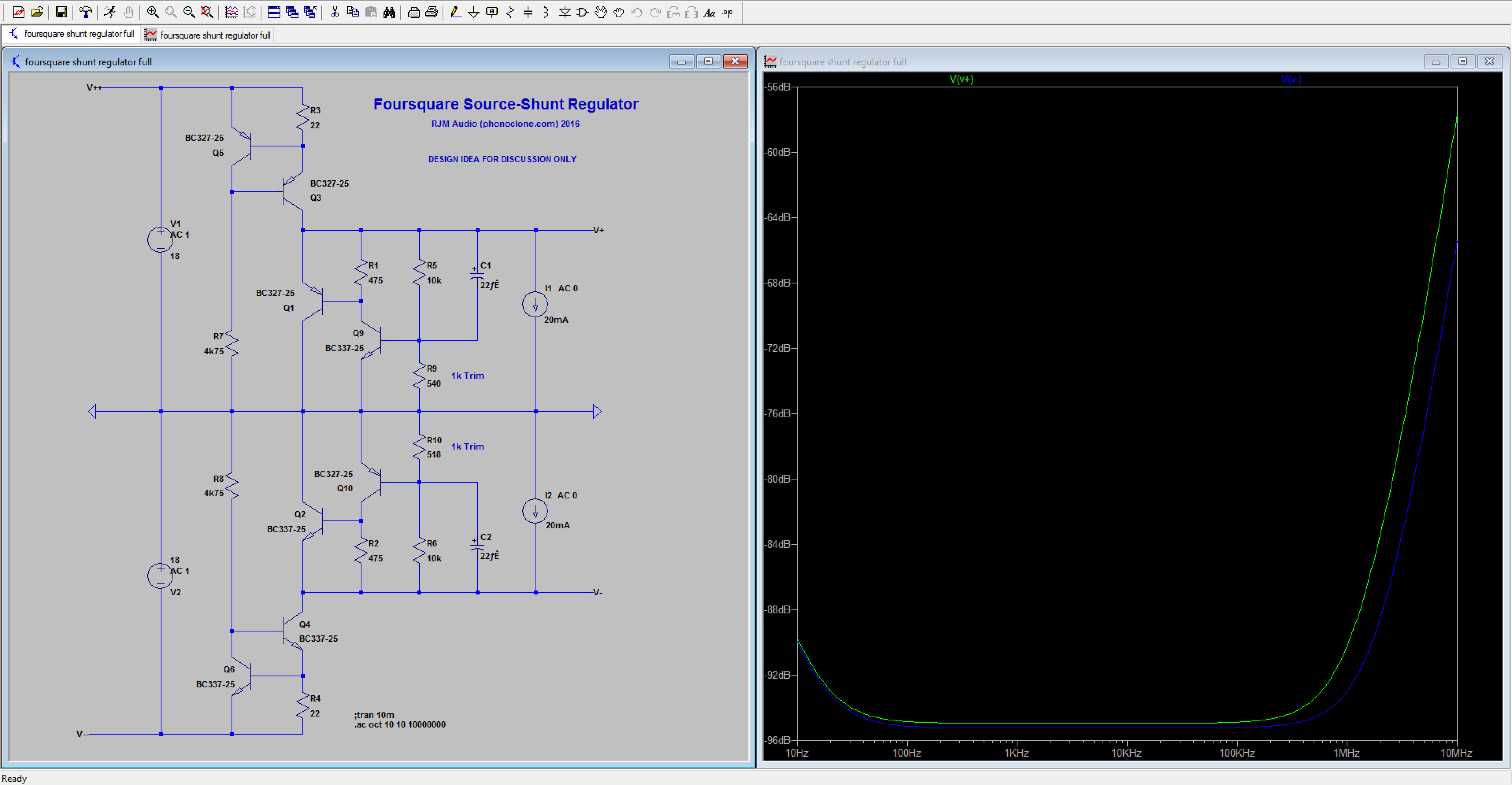Viewport: 1512px width, 785px height.
Task: Open the Control Panel hammer icon
Action: [86, 12]
